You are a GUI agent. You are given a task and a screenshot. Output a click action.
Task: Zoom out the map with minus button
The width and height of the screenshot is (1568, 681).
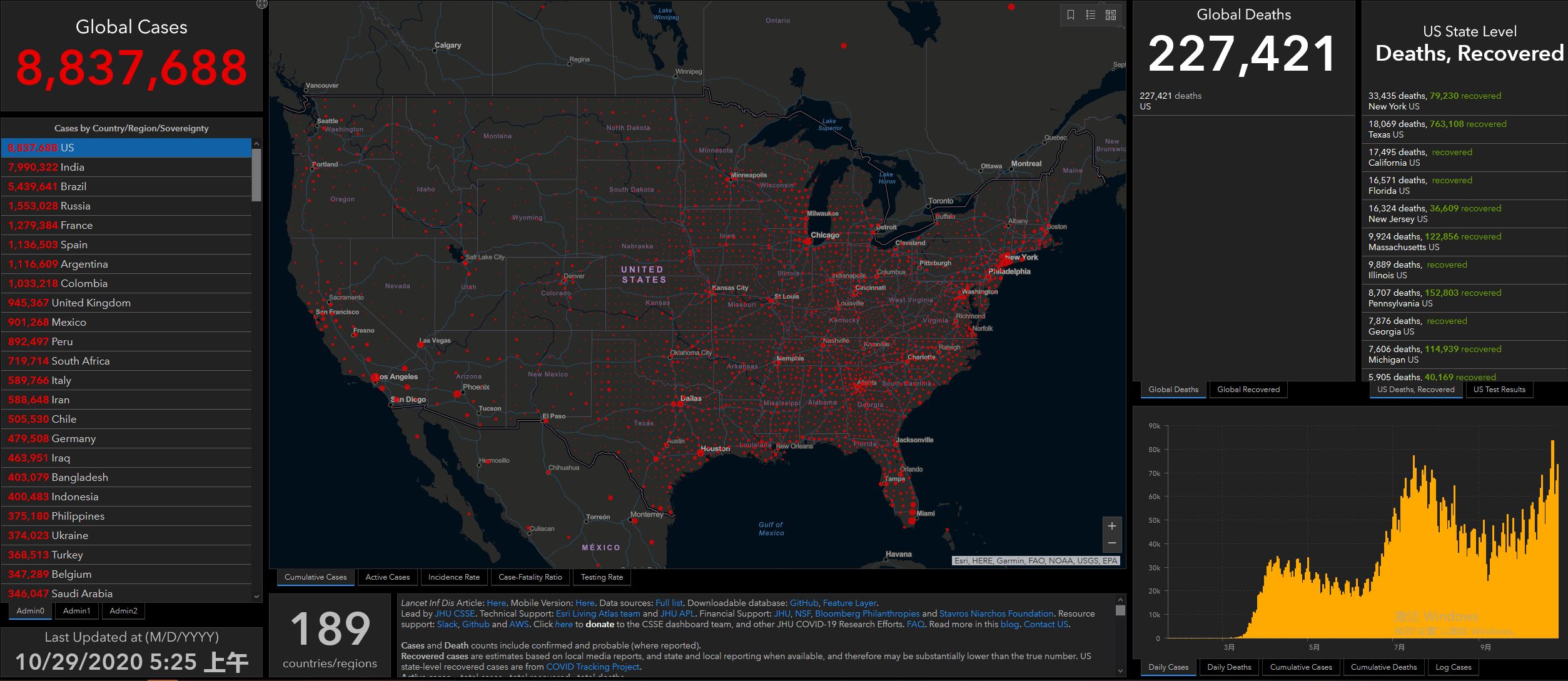[x=1112, y=543]
